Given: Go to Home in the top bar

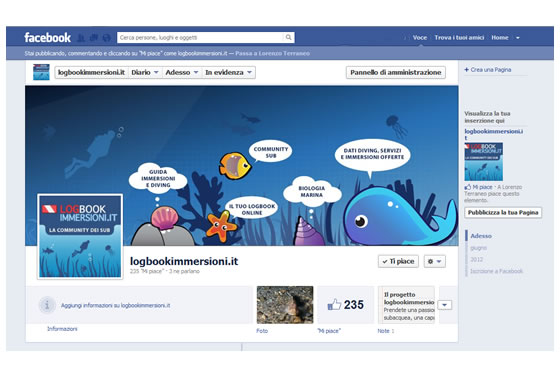Looking at the screenshot, I should (500, 37).
